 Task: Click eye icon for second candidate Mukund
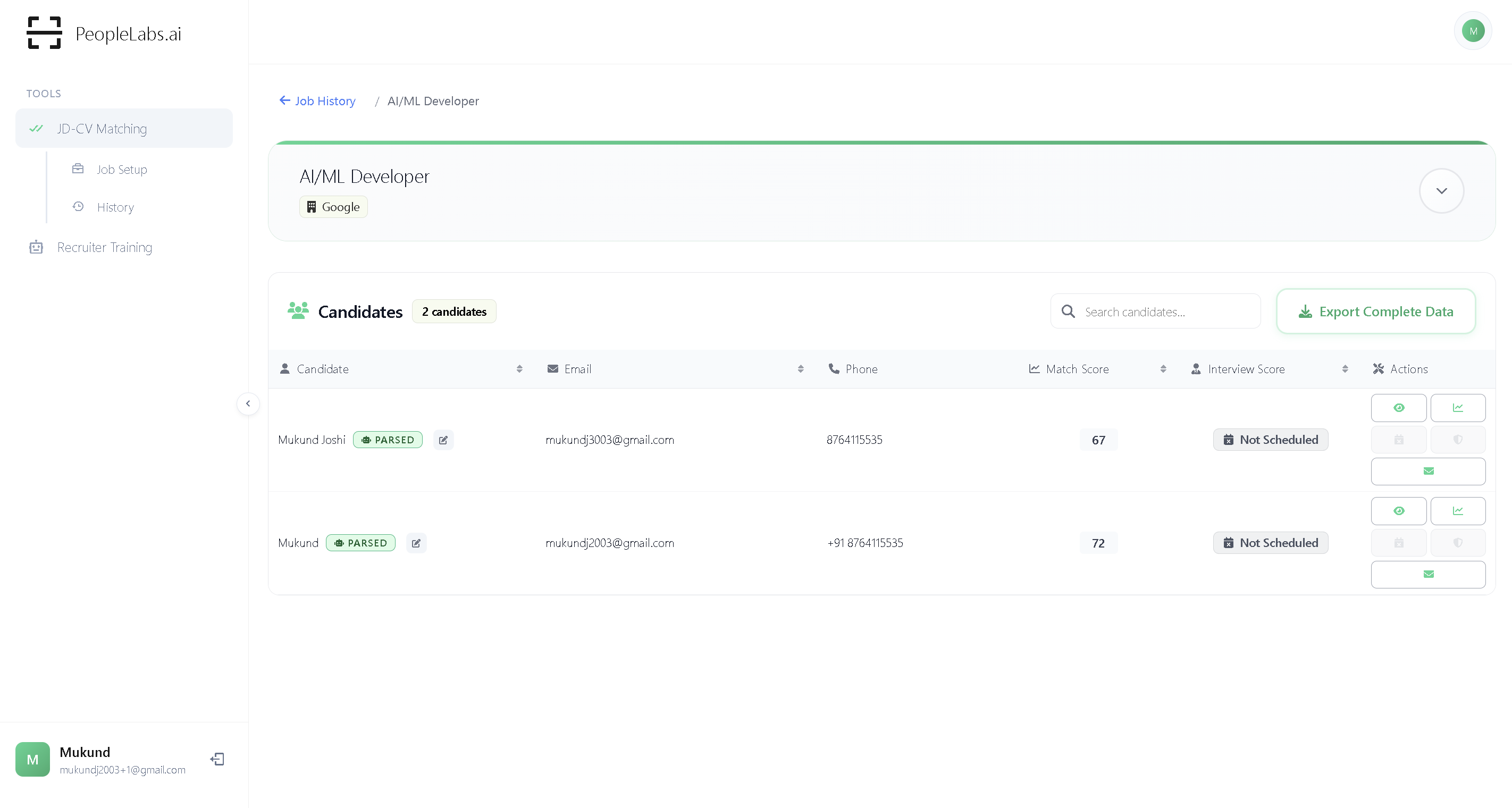tap(1398, 511)
